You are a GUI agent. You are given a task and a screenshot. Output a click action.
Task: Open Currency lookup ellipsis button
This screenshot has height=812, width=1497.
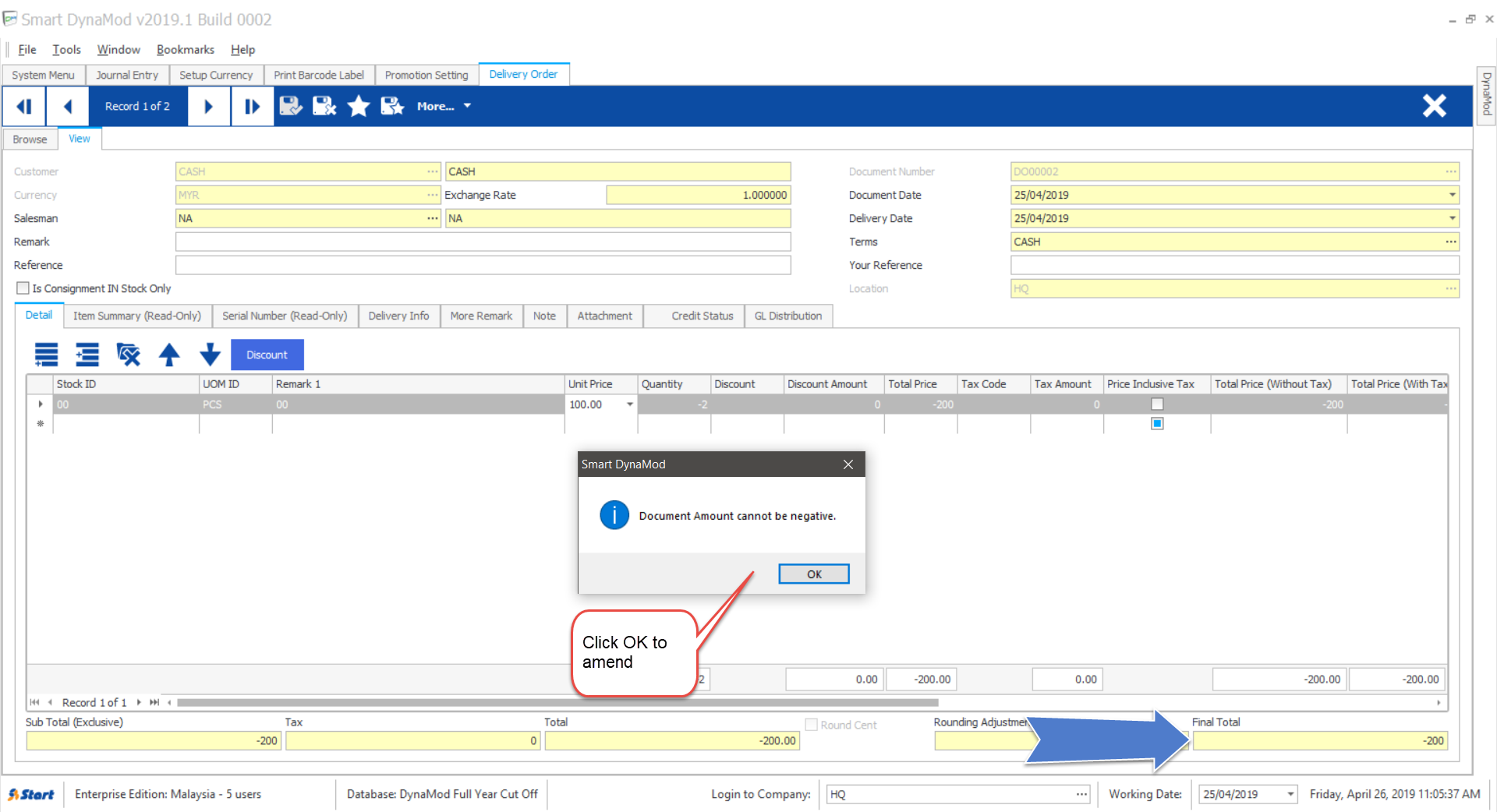433,195
